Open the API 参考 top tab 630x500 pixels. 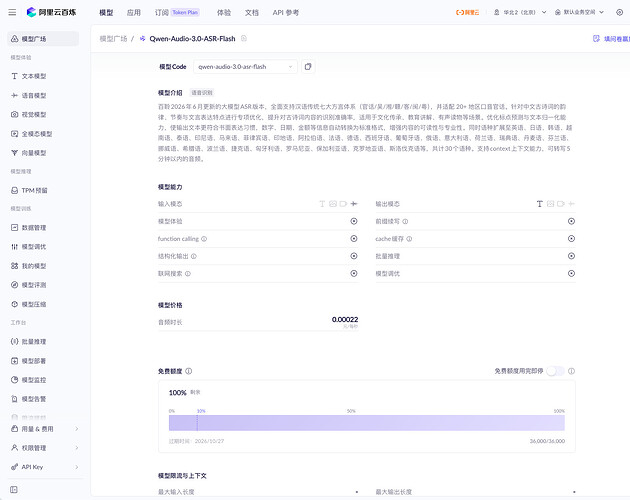click(285, 13)
